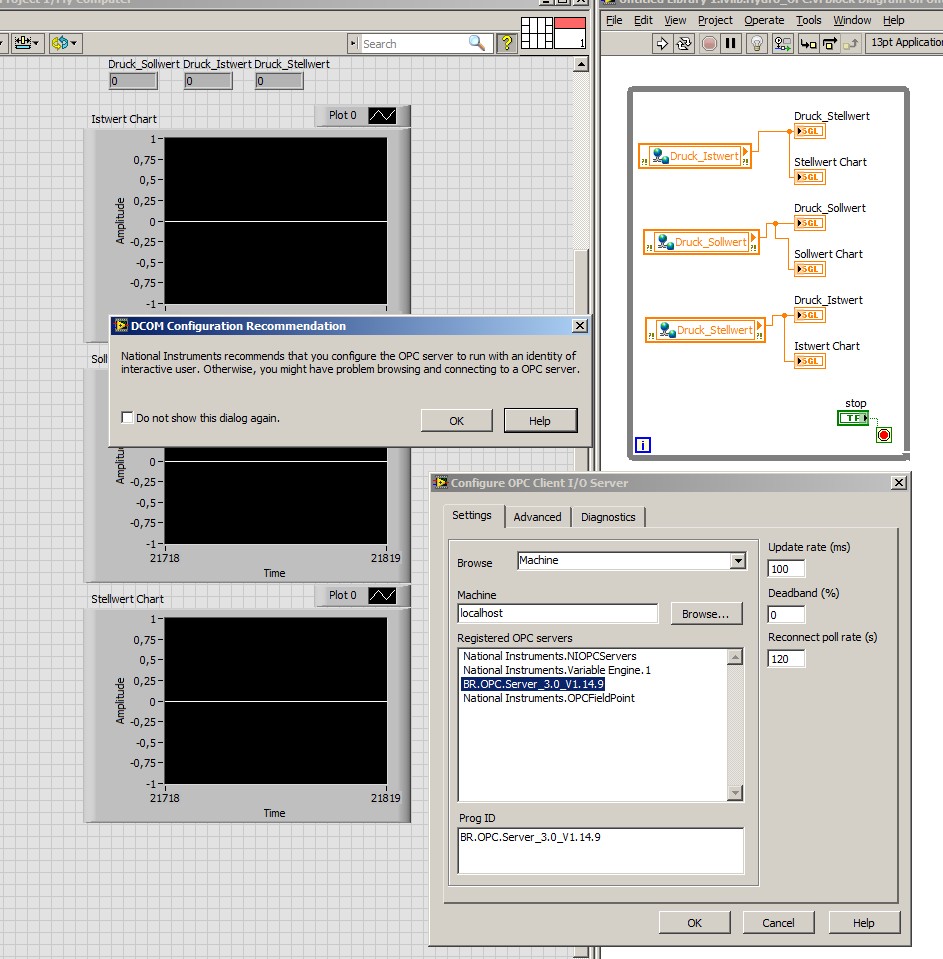Click the Update rate (ms) field
Image resolution: width=943 pixels, height=959 pixels.
tap(786, 569)
